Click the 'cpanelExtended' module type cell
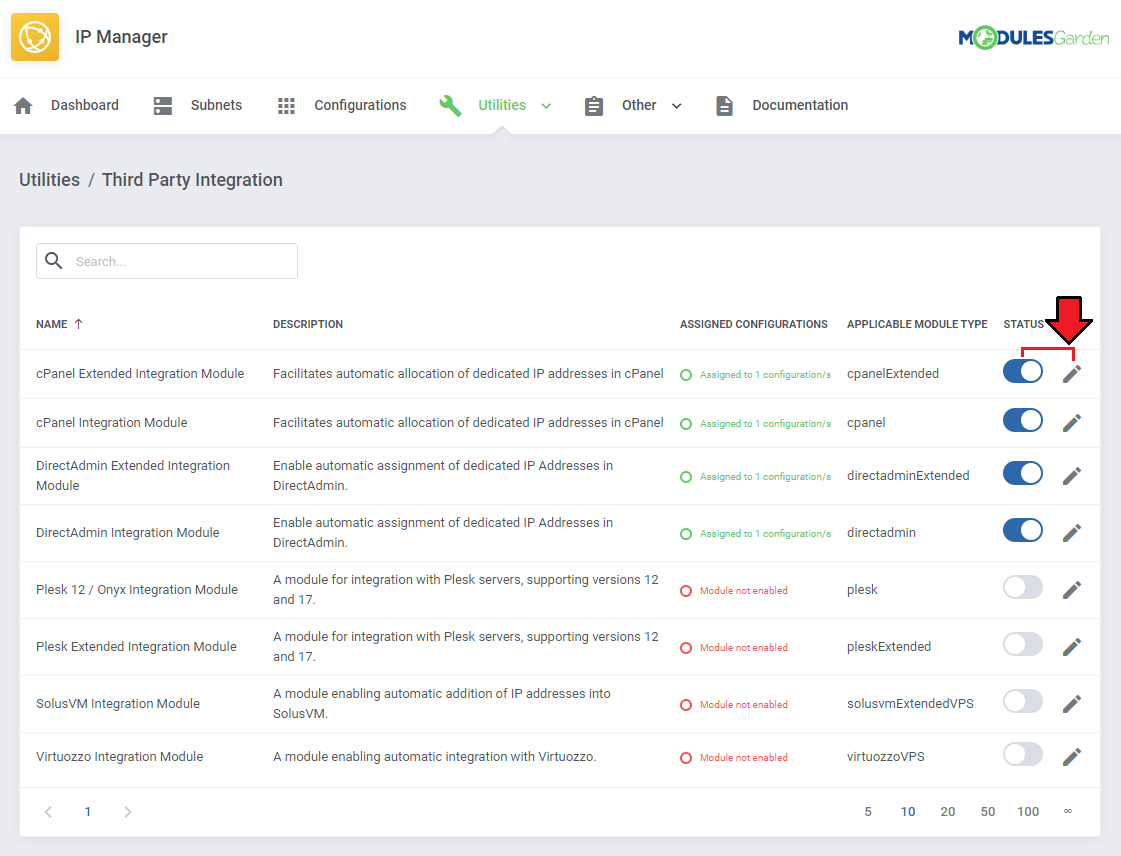The height and width of the screenshot is (856, 1121). pos(893,373)
